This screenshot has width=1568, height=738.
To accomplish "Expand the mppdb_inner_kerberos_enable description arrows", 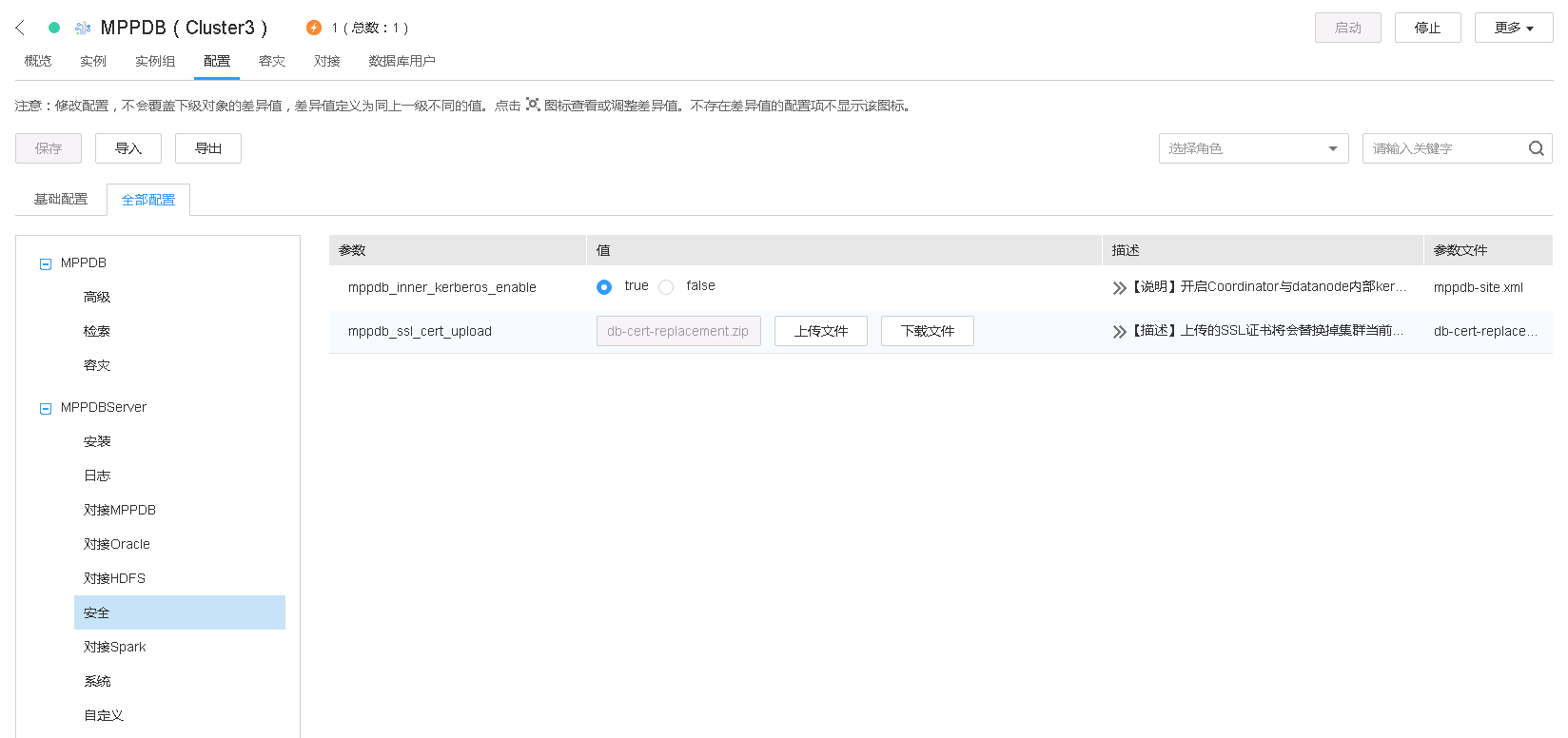I will 1119,287.
